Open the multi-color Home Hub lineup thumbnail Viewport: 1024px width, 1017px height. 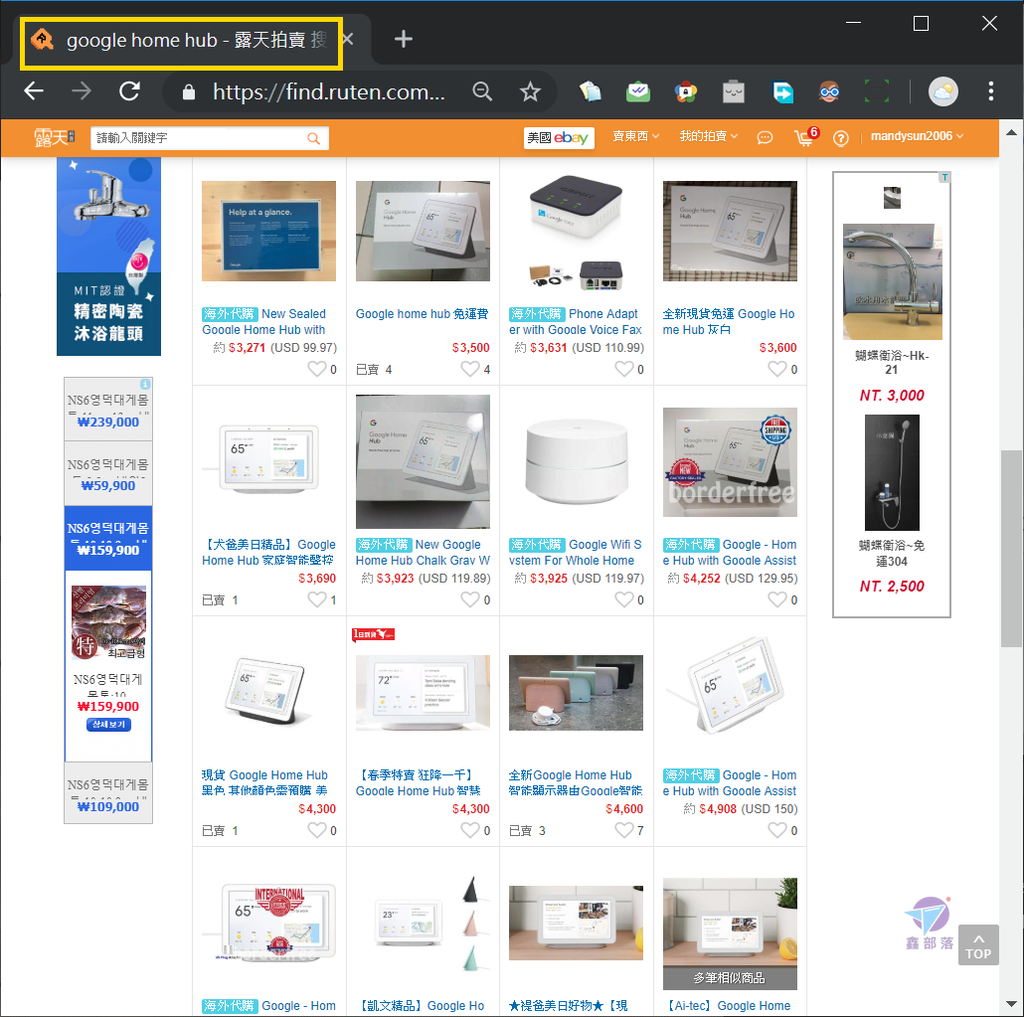point(576,692)
